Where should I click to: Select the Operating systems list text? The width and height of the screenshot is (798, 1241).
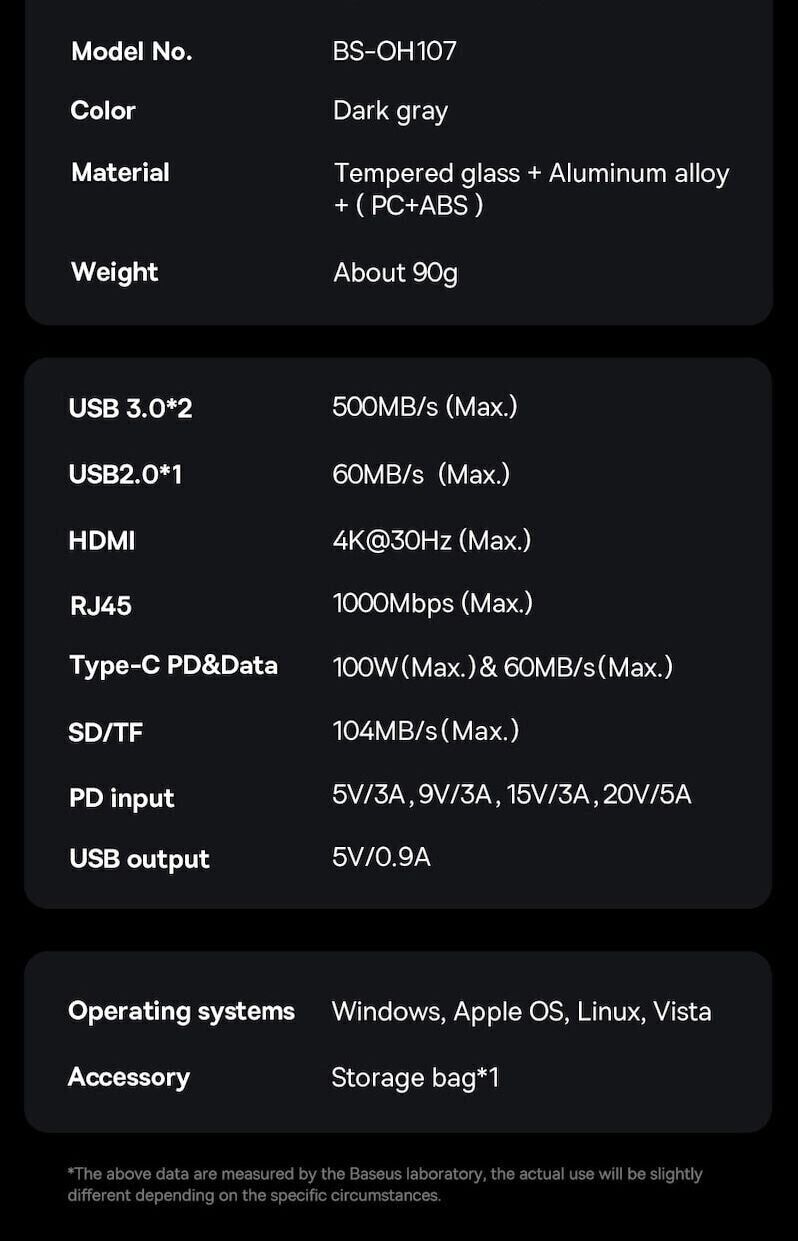521,1011
